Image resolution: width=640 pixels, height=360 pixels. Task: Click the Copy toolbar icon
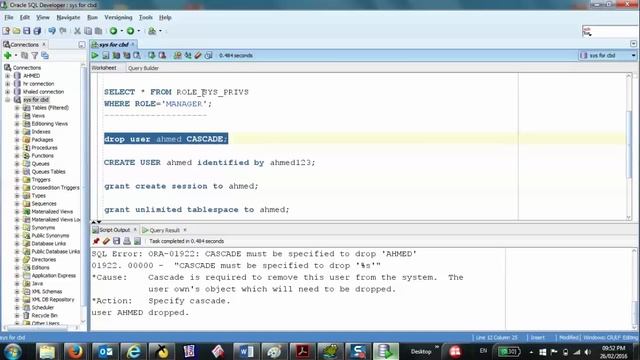[x=88, y=31]
